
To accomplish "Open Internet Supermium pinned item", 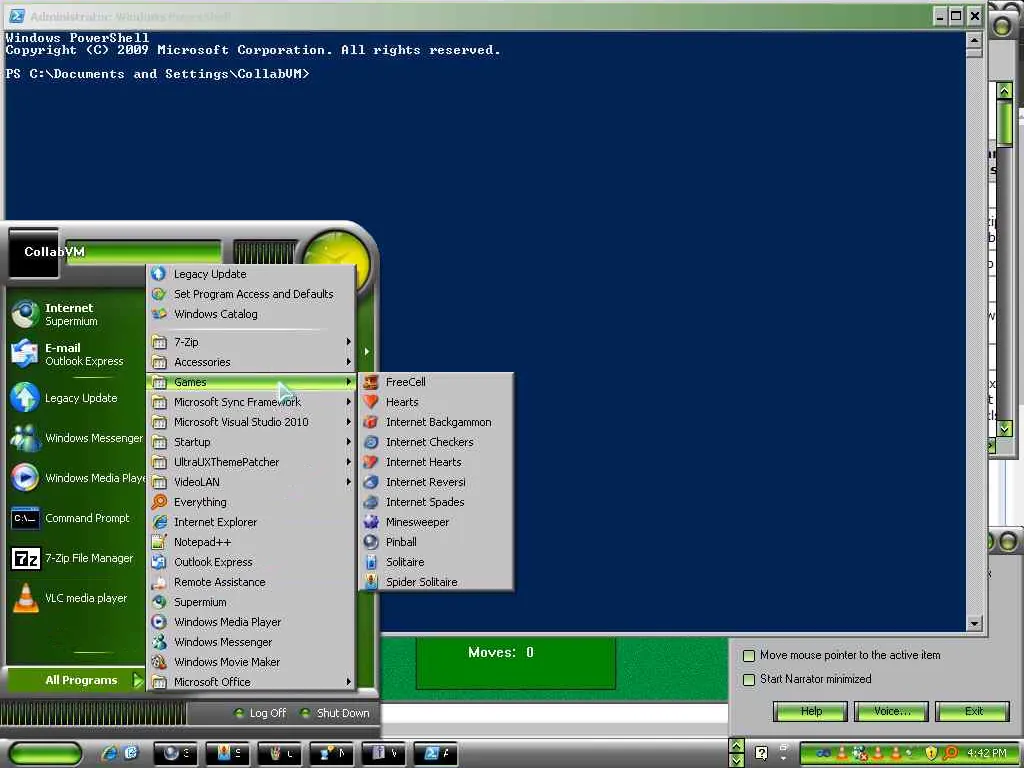I will click(75, 314).
